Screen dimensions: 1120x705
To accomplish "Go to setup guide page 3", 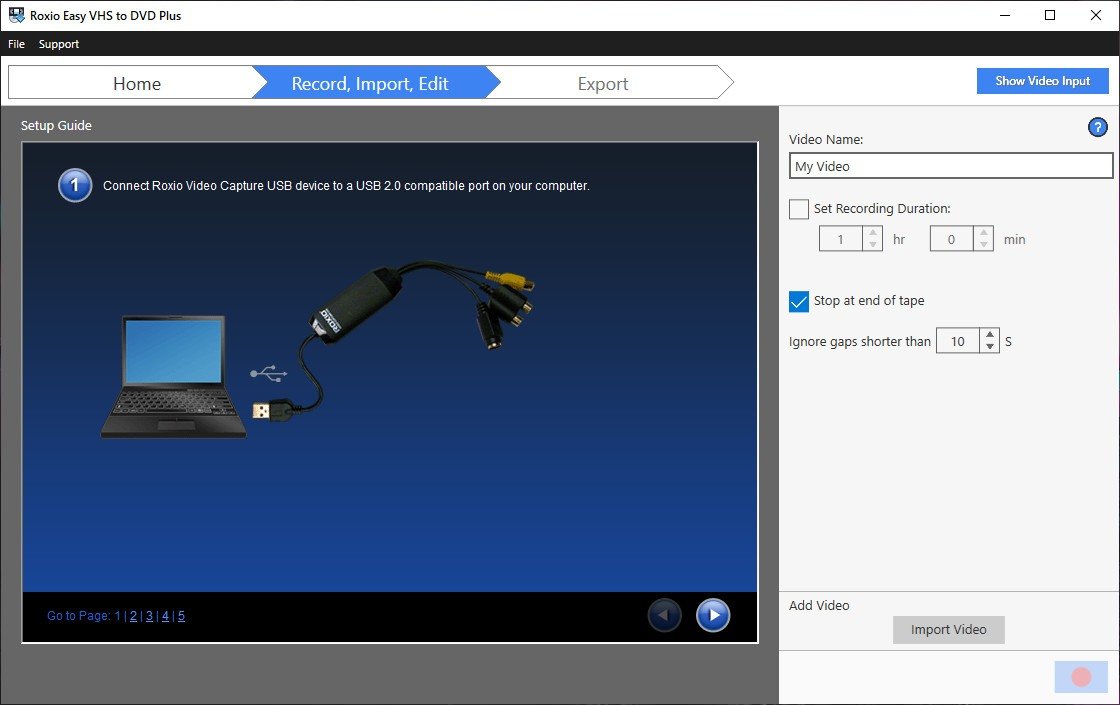I will pos(148,615).
